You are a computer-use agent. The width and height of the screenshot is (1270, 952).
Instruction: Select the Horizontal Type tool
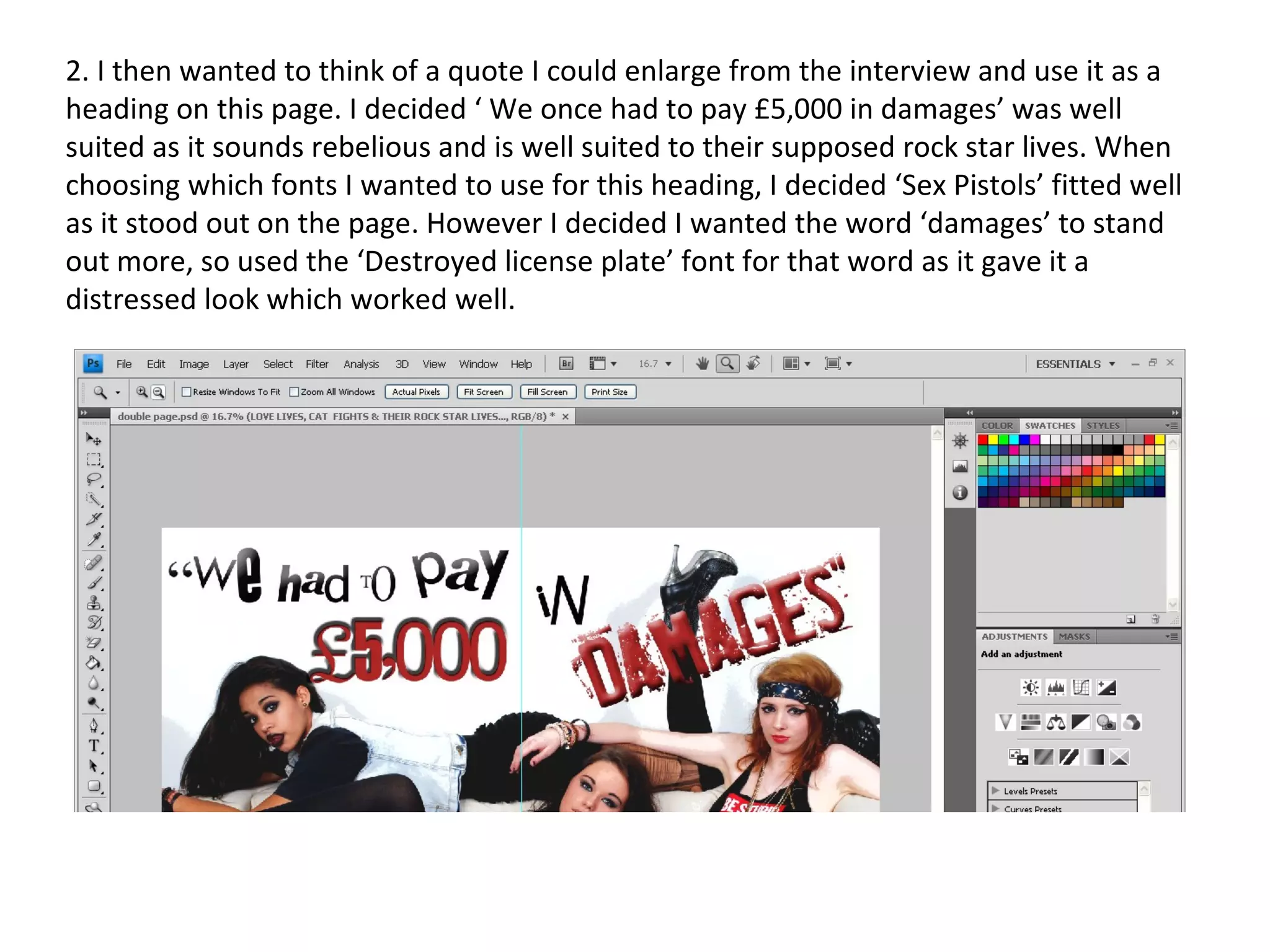94,746
